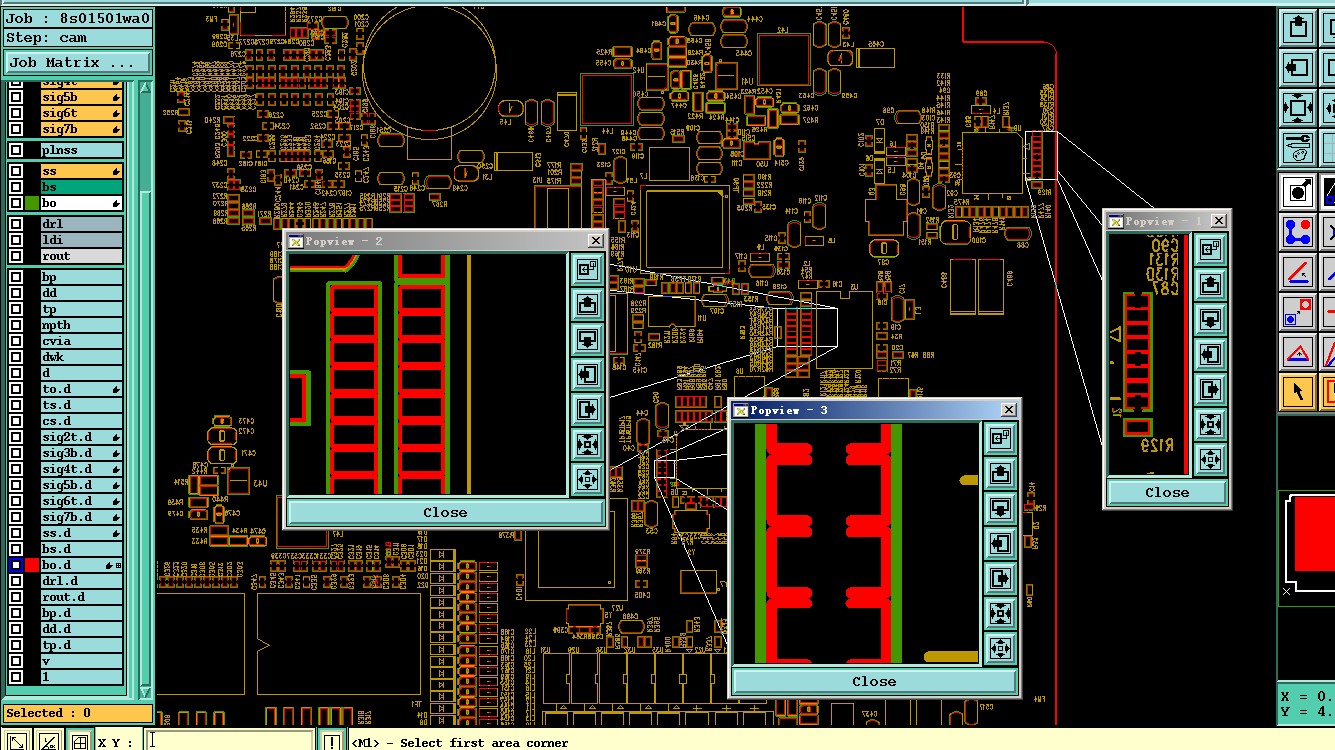Click the X Y coordinate input field
Viewport: 1335px width, 750px height.
click(230, 742)
